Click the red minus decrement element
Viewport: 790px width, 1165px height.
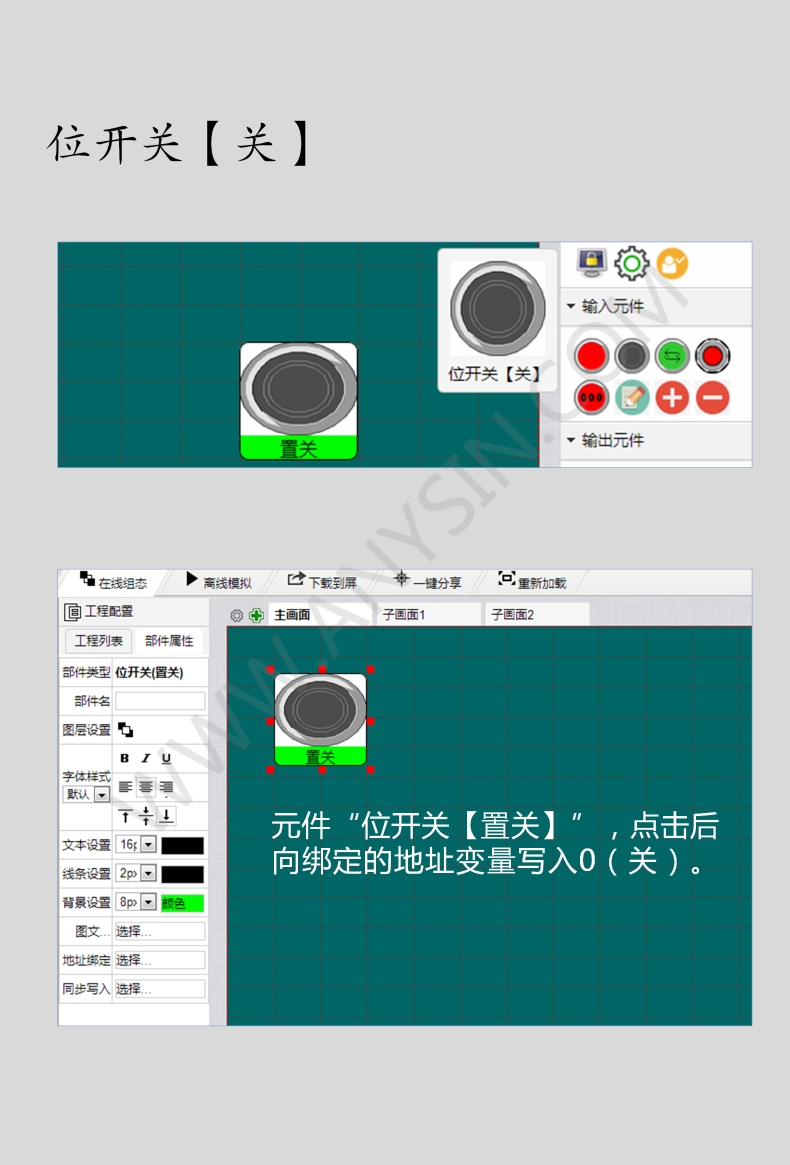(x=712, y=397)
